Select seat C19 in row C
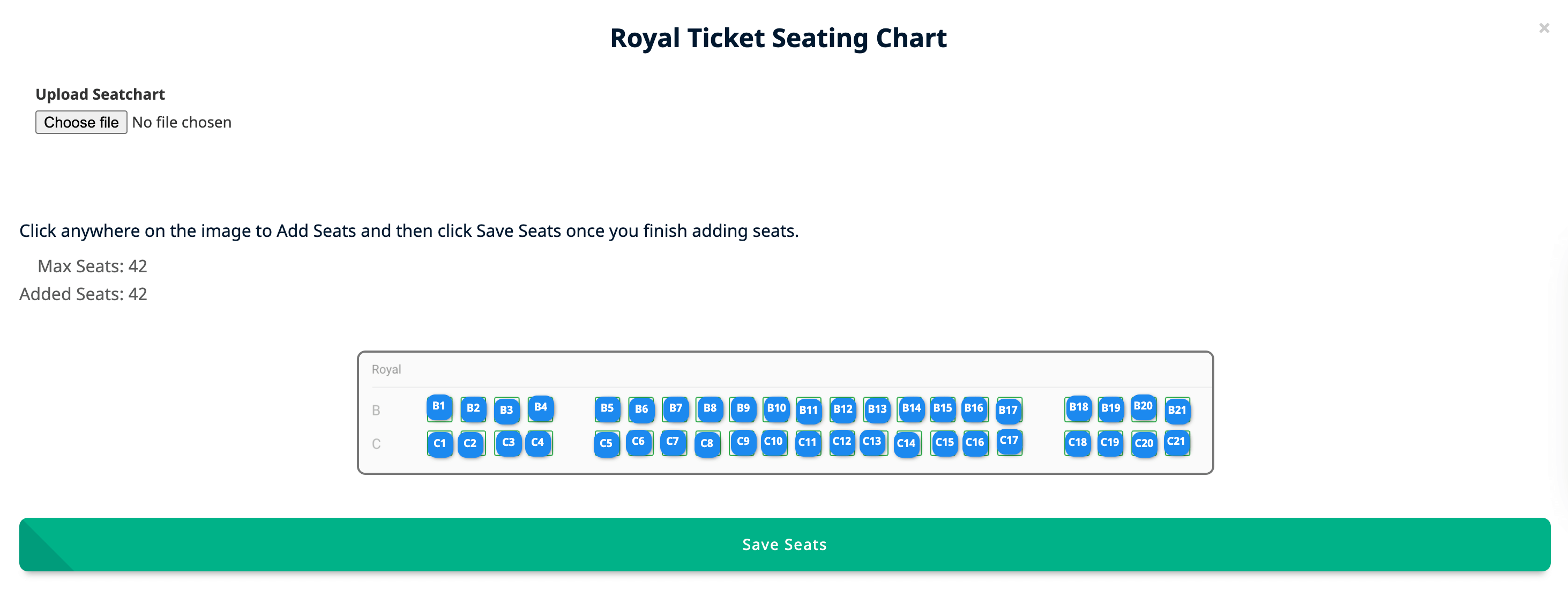Viewport: 1568px width, 596px height. click(1110, 443)
